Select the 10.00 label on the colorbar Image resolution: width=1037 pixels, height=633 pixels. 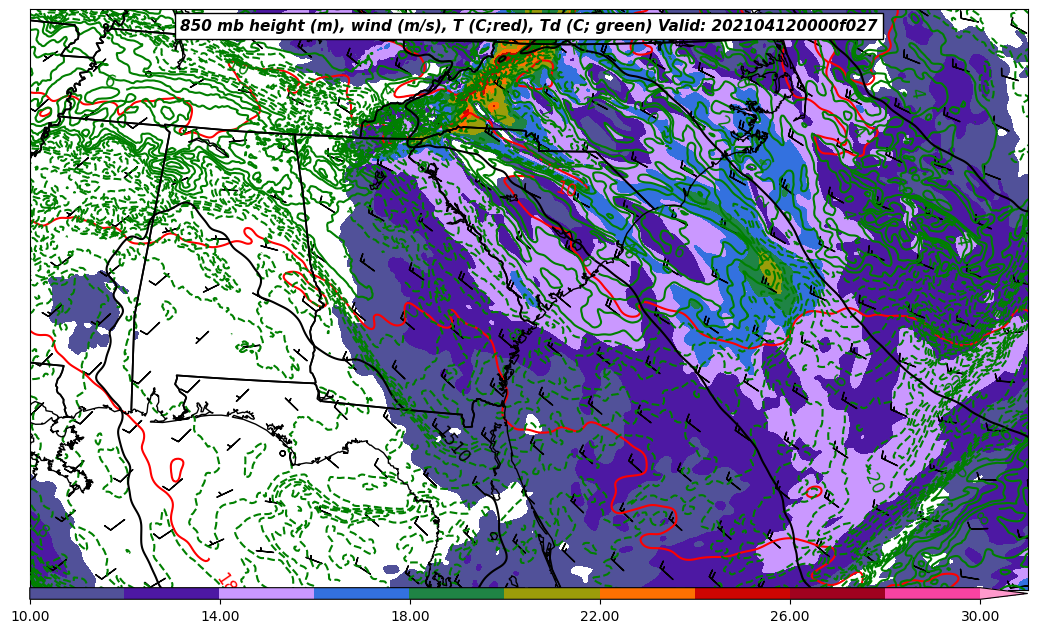tap(30, 616)
